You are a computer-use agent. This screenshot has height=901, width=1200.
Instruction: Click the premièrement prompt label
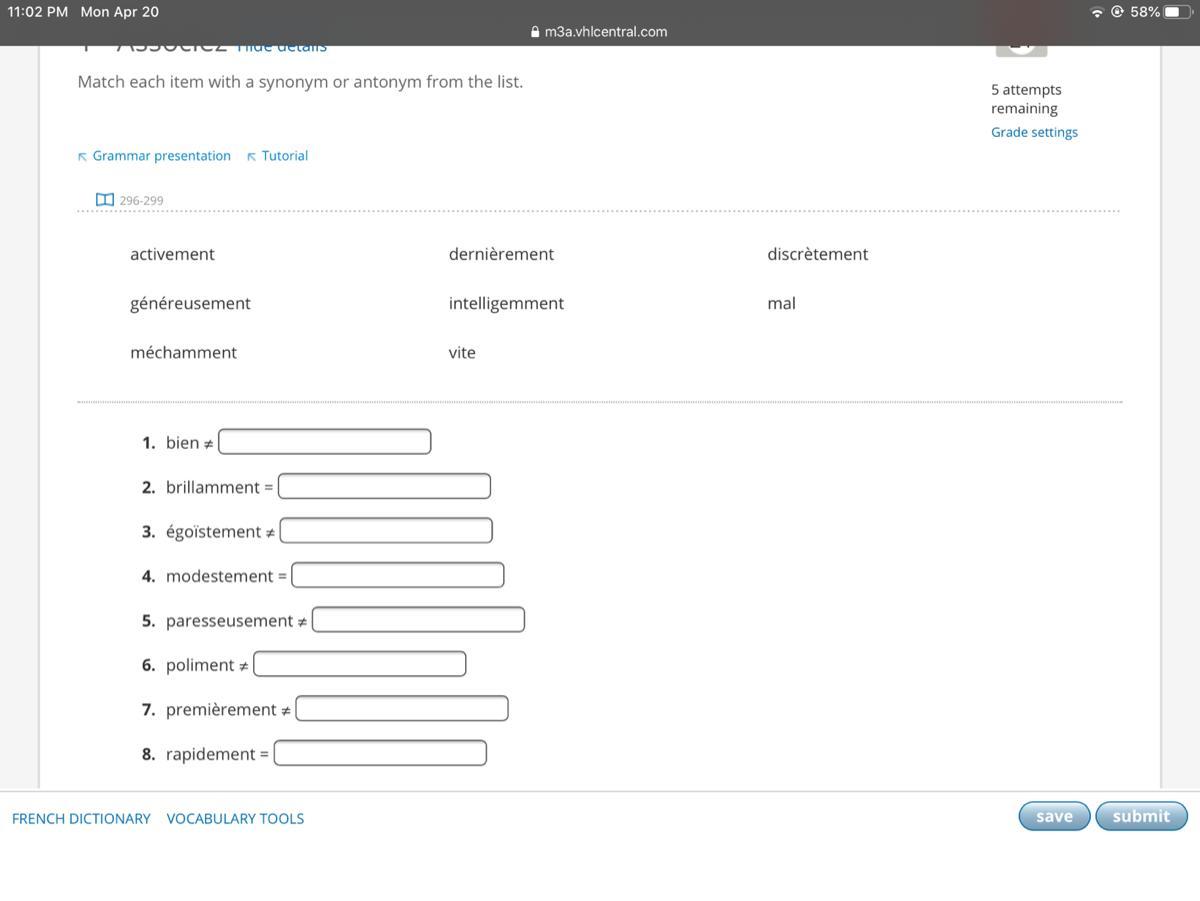coord(221,709)
